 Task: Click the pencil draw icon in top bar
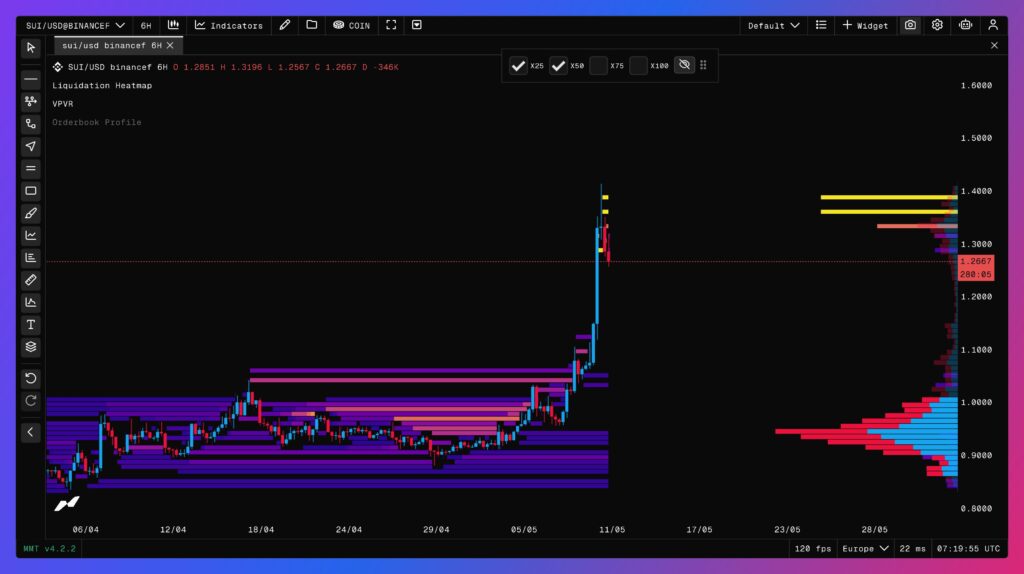coord(285,25)
